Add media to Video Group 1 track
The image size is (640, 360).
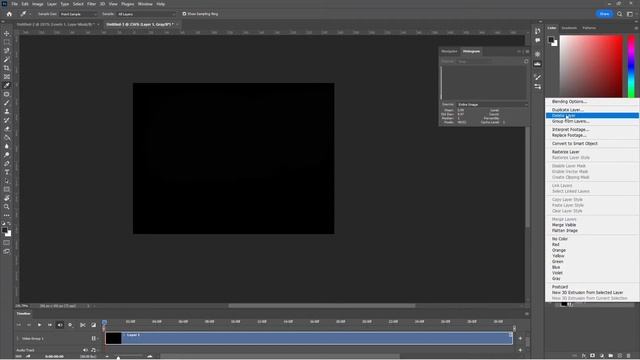tap(520, 338)
